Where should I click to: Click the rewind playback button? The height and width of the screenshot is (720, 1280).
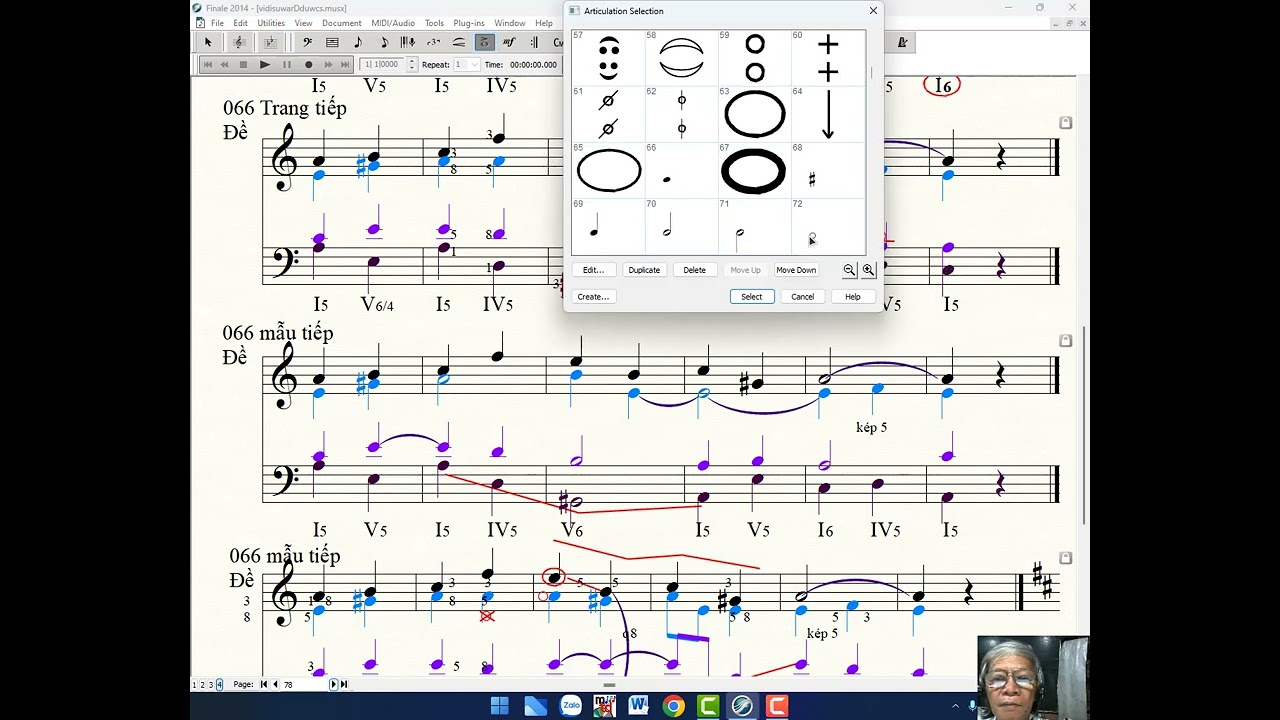pyautogui.click(x=224, y=65)
